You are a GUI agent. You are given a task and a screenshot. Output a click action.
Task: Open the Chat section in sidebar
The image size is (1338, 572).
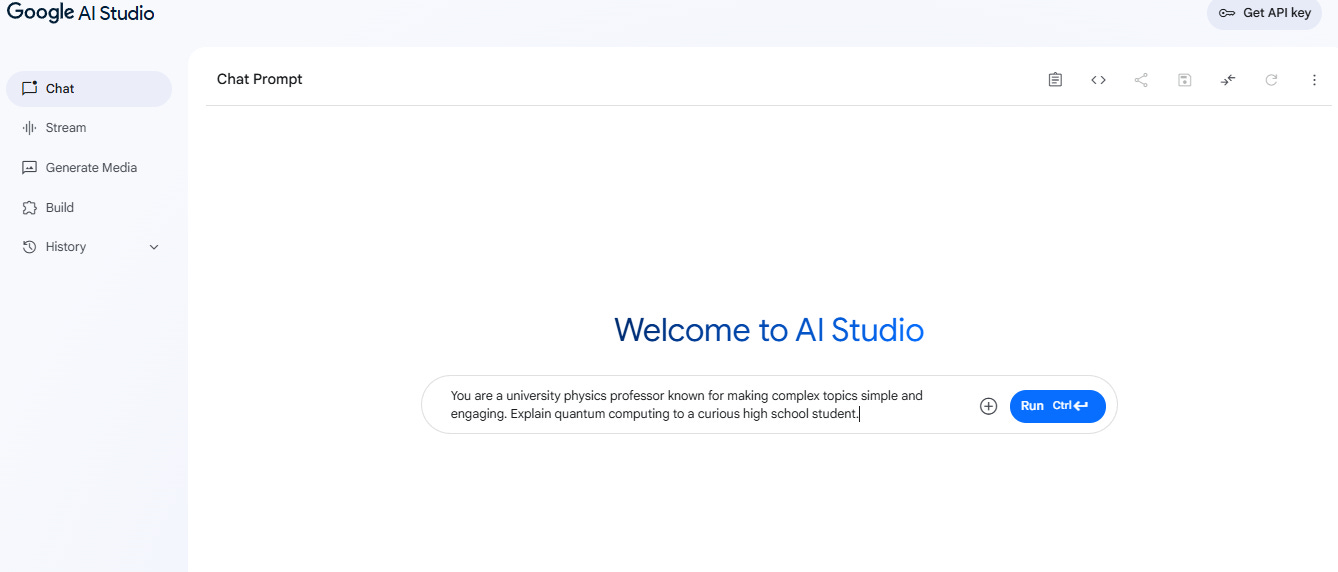tap(89, 89)
